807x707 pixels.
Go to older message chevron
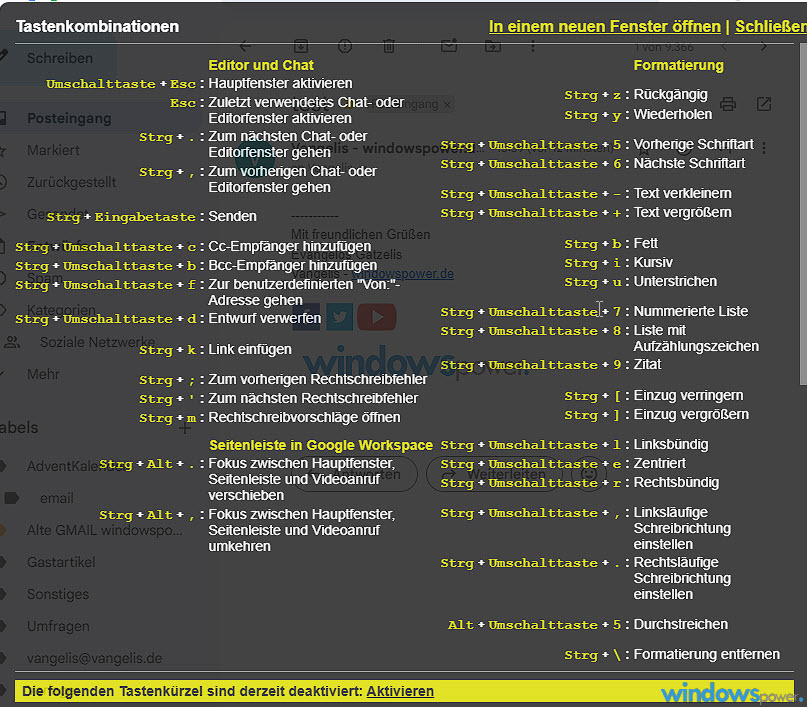[763, 47]
